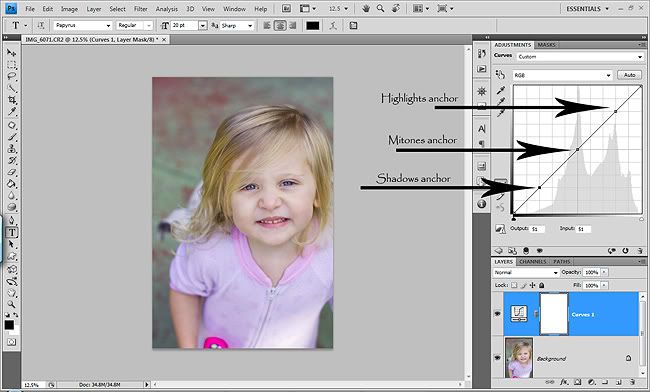Select the Zoom tool in toolbox
This screenshot has width=650, height=392.
[x=12, y=305]
